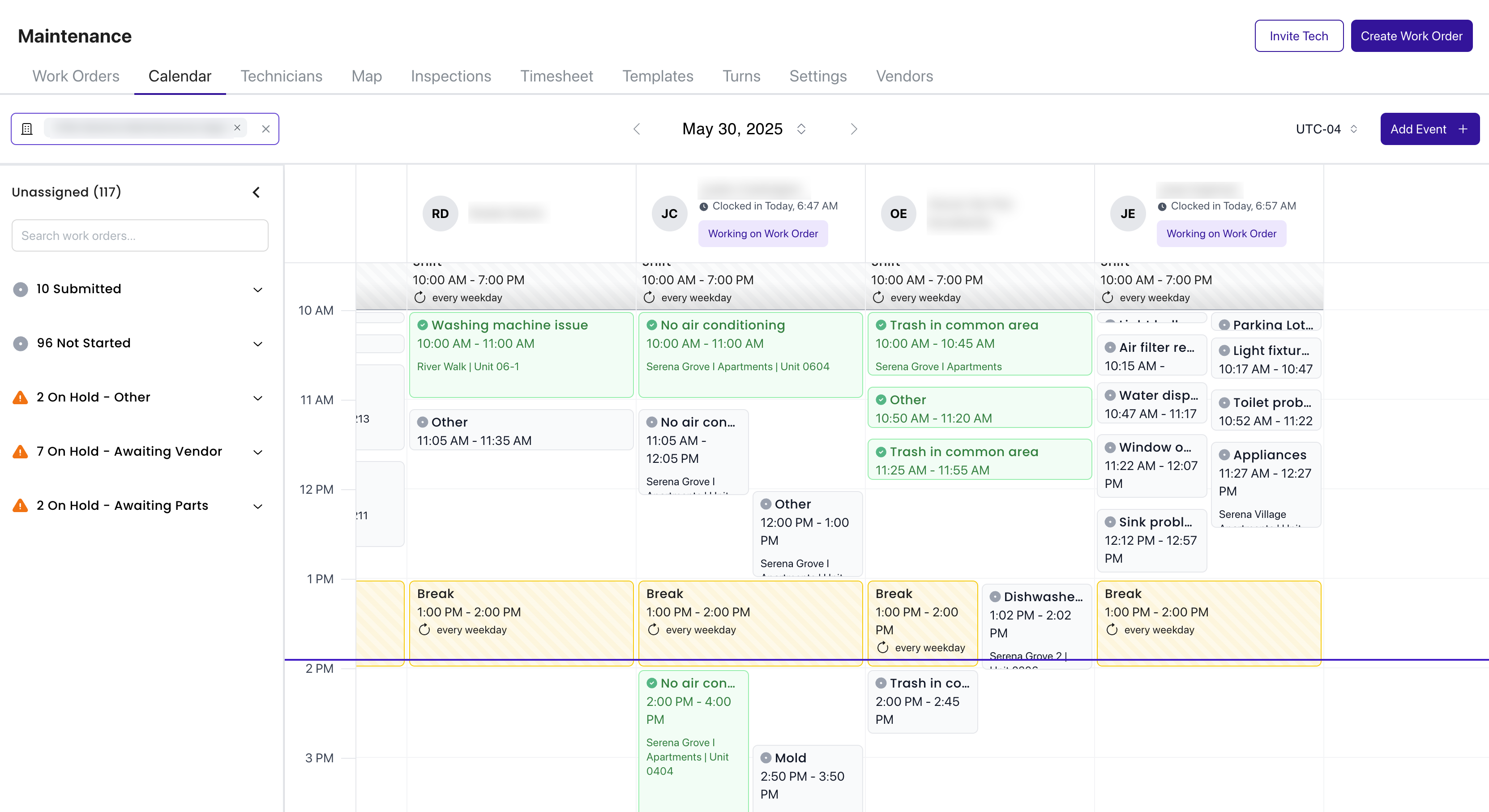Click clock icon next to Clocked in 6:47 AM
1489x812 pixels.
click(x=703, y=206)
